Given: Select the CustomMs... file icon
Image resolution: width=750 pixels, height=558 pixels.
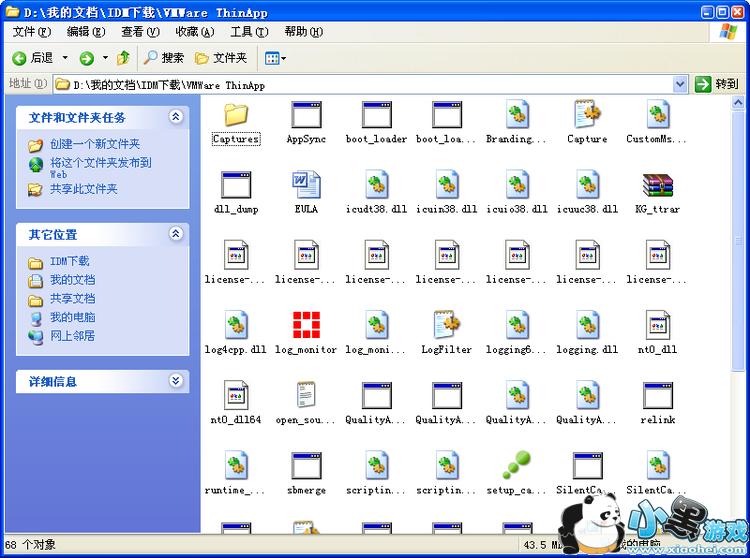Looking at the screenshot, I should [658, 114].
